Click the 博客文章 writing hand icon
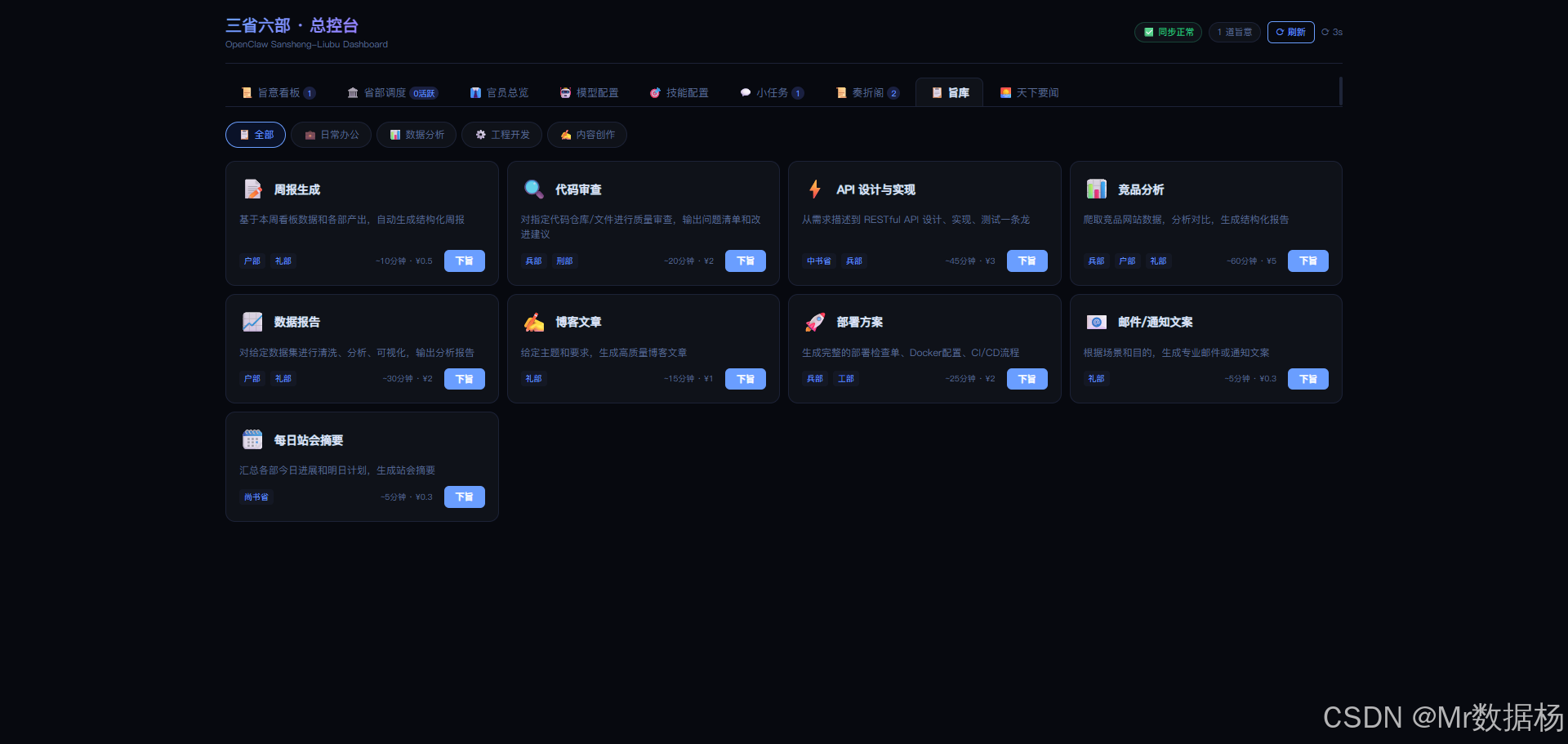1568x744 pixels. coord(534,322)
